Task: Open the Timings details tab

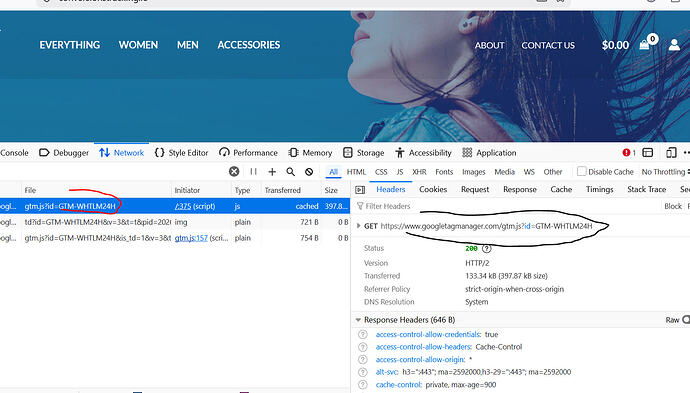Action: pos(599,189)
